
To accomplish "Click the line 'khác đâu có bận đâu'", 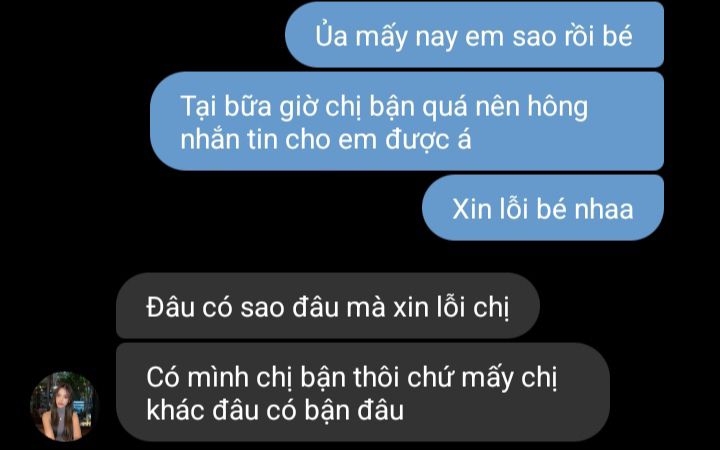I will pyautogui.click(x=275, y=410).
